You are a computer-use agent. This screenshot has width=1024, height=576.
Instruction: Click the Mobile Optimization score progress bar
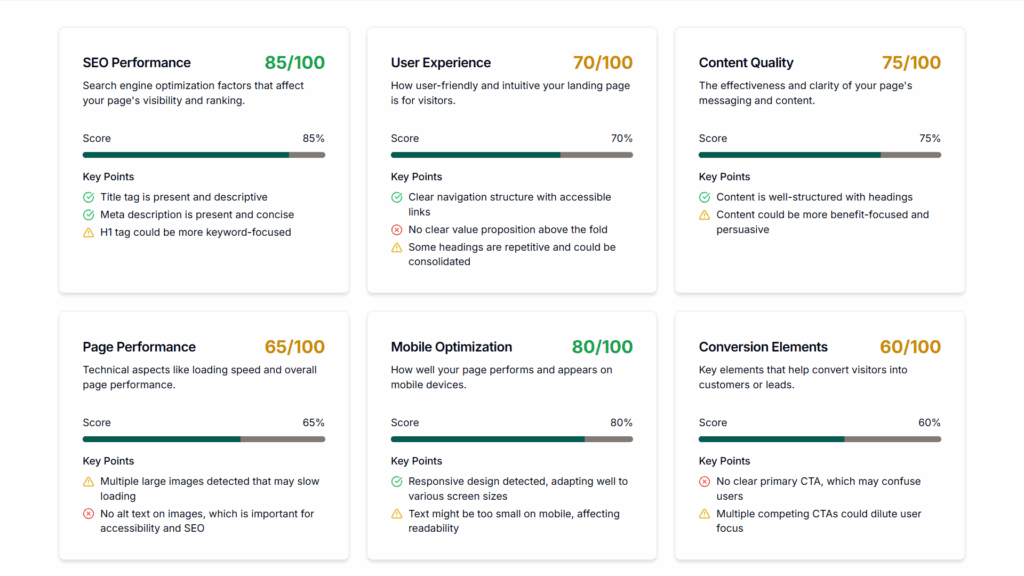512,439
